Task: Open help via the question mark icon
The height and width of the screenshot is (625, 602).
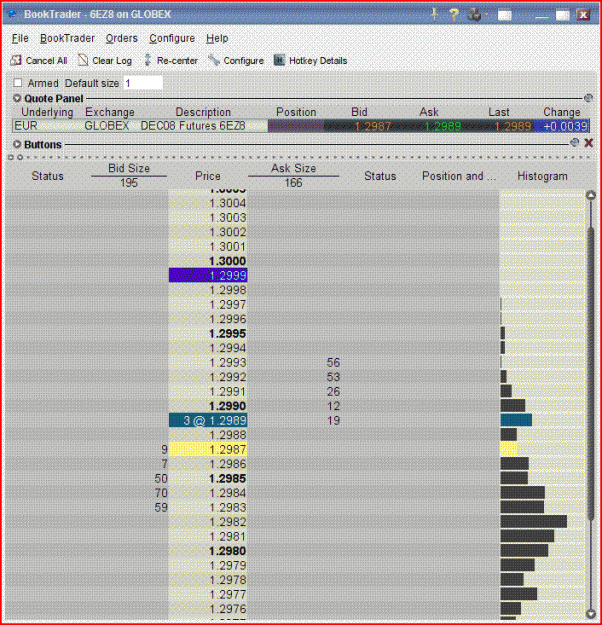Action: click(x=454, y=15)
